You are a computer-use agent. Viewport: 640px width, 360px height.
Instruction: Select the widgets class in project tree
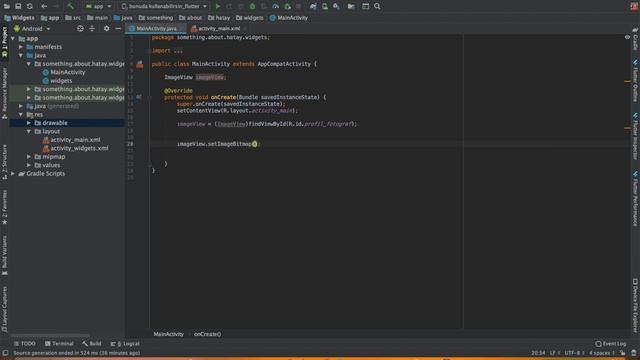click(57, 81)
